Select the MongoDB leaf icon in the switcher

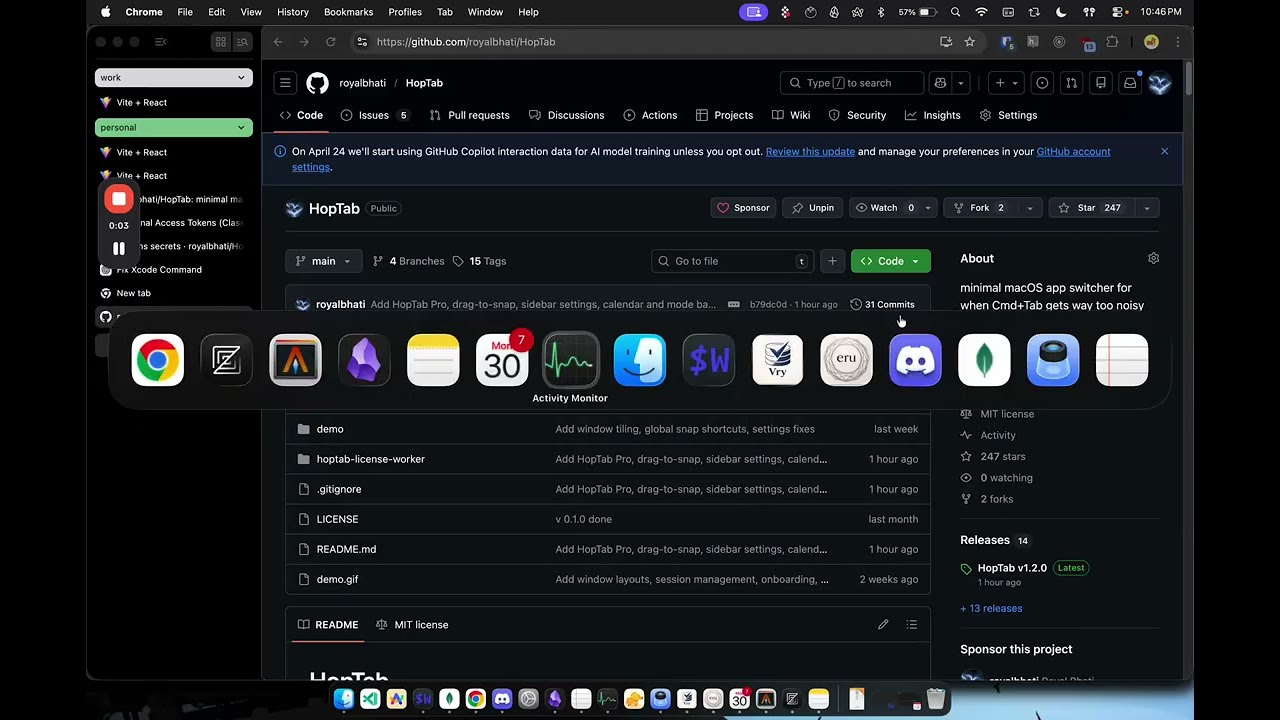(x=984, y=360)
